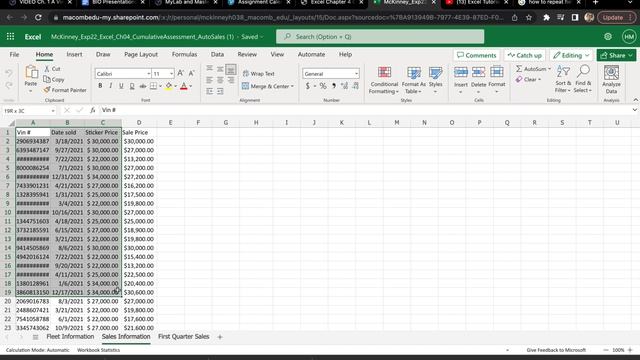
Task: Decrease font size with shrink-font icon
Action: (191, 73)
